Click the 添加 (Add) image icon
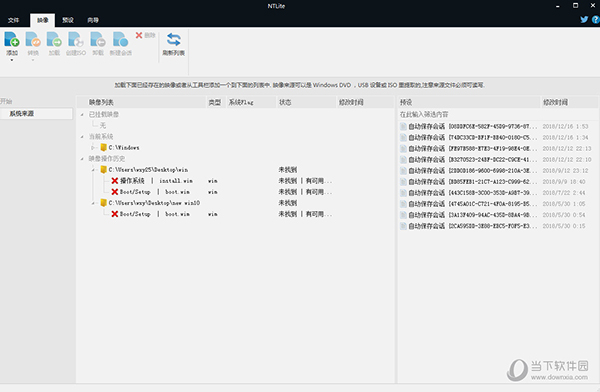The width and height of the screenshot is (600, 392). click(11, 39)
